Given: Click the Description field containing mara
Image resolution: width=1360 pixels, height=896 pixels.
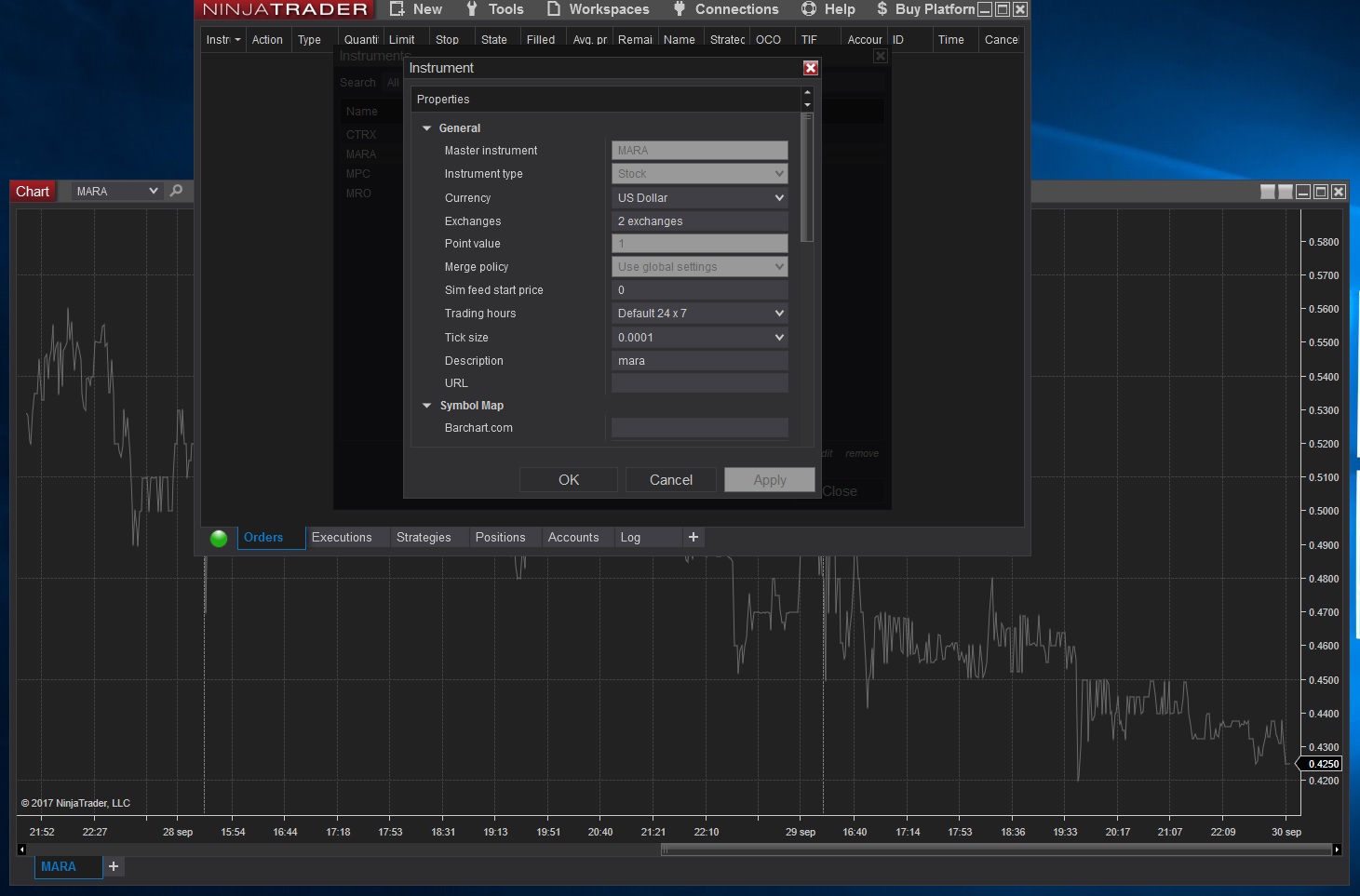Looking at the screenshot, I should coord(700,361).
